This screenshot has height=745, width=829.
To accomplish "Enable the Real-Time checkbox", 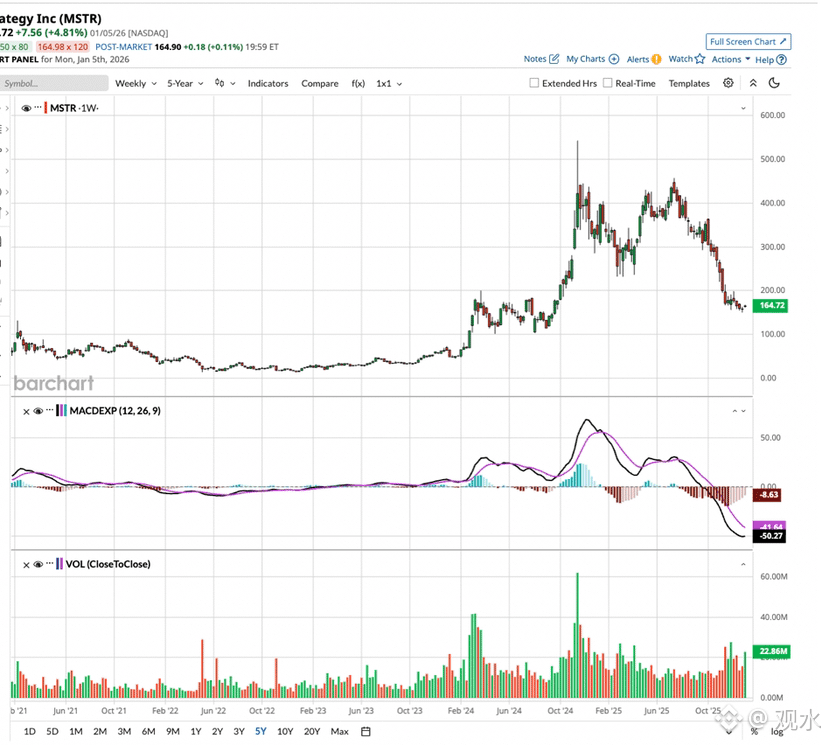I will click(607, 83).
